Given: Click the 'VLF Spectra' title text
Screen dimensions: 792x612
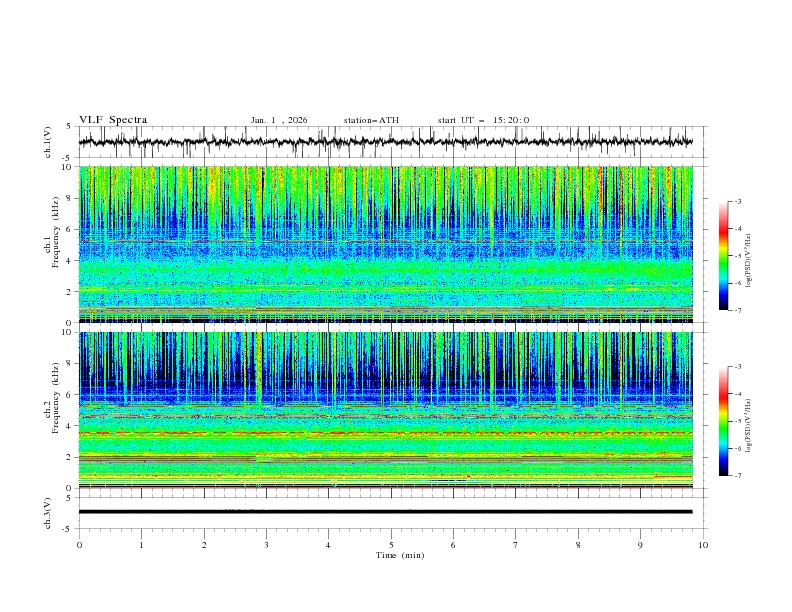Looking at the screenshot, I should pos(113,120).
